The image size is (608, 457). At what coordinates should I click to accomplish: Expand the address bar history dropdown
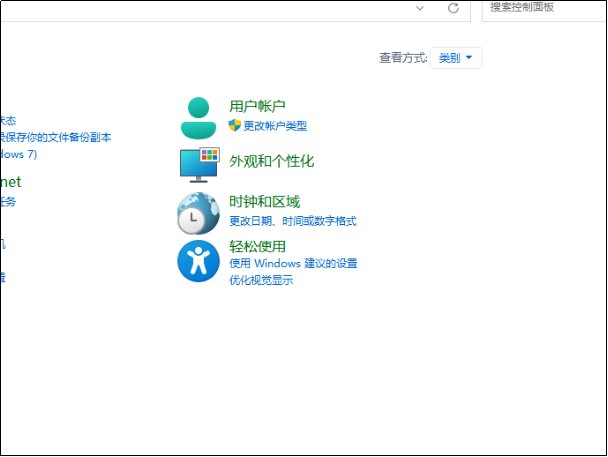pyautogui.click(x=420, y=8)
